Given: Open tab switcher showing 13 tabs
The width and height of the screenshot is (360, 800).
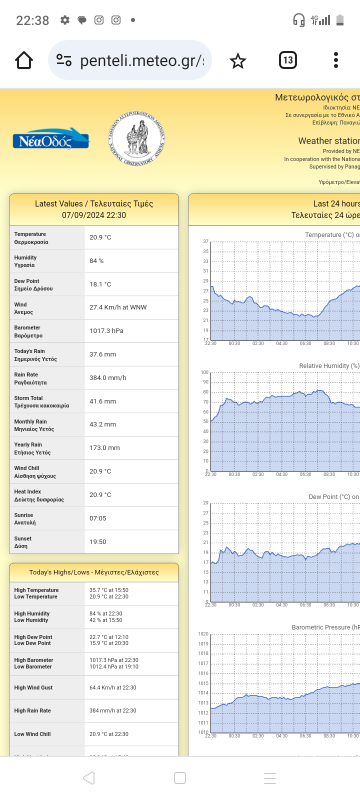Looking at the screenshot, I should 288,60.
